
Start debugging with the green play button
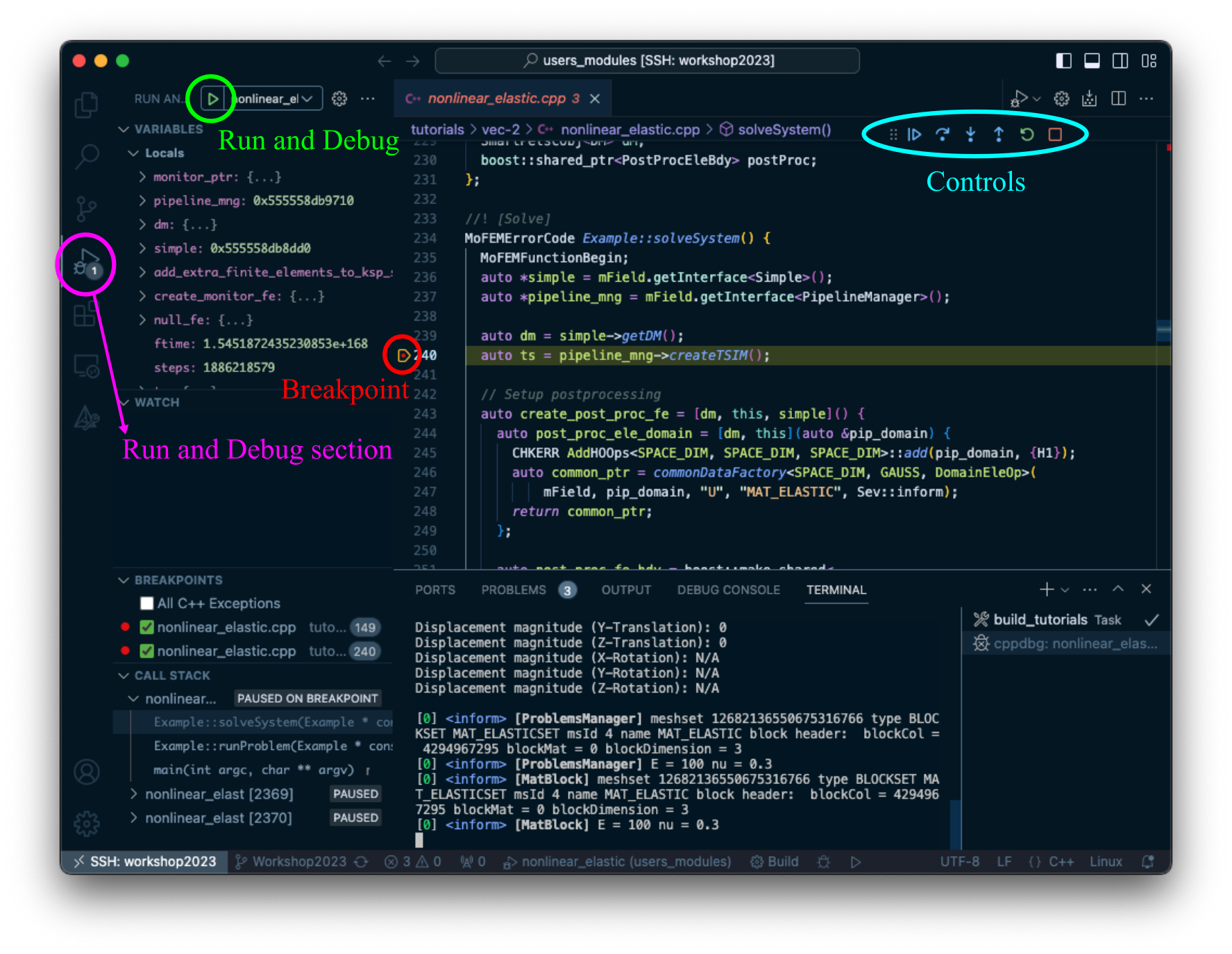[213, 98]
